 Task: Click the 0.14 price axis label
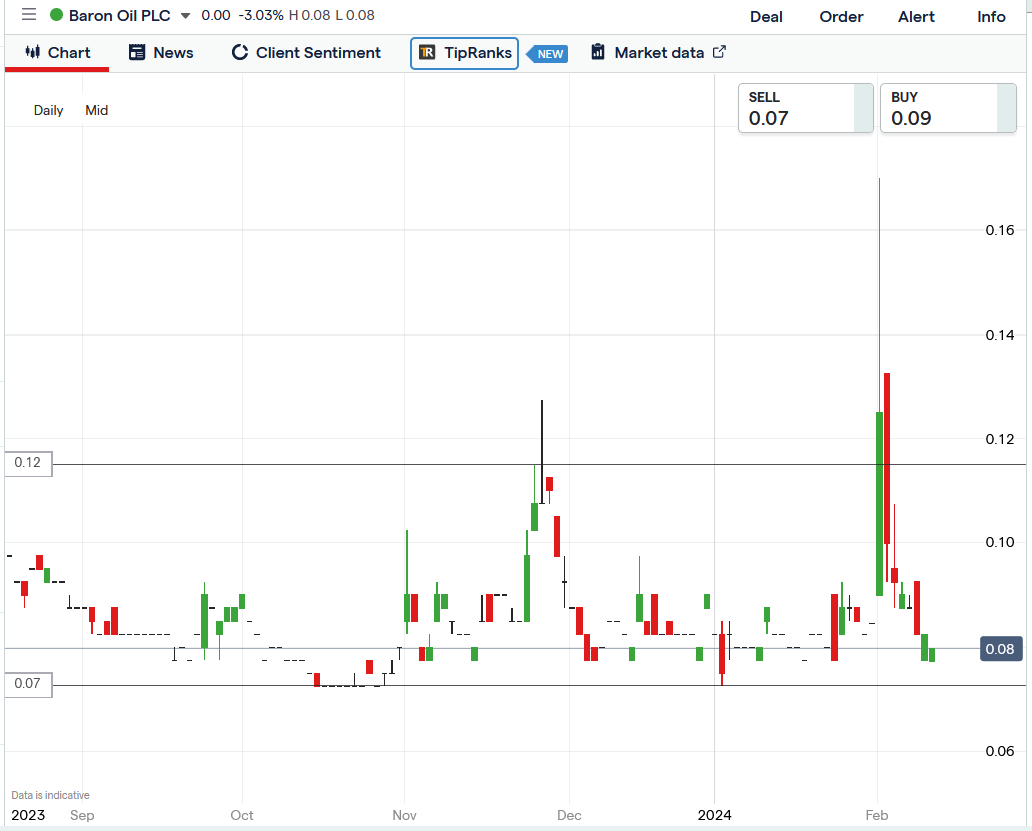1000,335
